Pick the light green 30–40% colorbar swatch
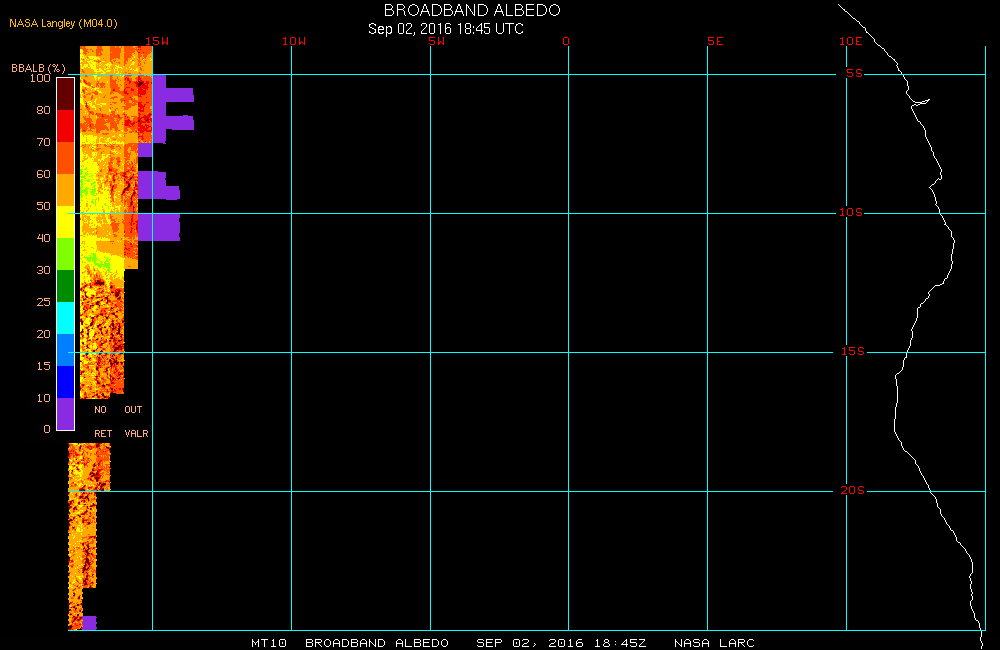 pyautogui.click(x=66, y=253)
